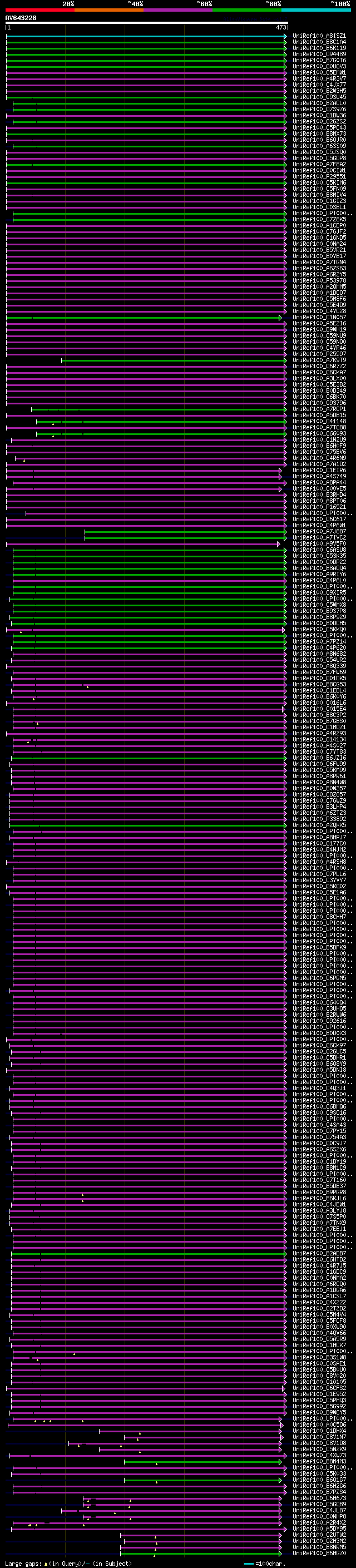Select hit label UniRef100_Q92616
This screenshot has height=1568, width=356.
pyautogui.click(x=319, y=1021)
